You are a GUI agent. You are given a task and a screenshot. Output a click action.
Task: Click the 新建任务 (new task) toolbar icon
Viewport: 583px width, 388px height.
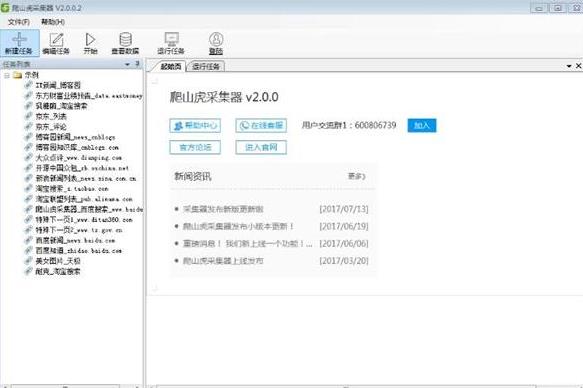tap(19, 43)
